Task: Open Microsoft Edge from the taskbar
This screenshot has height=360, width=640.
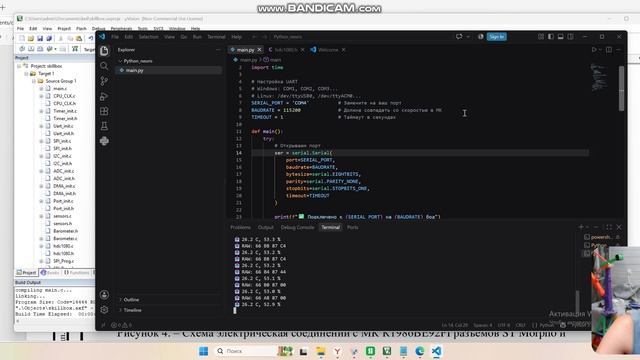Action: [420, 351]
